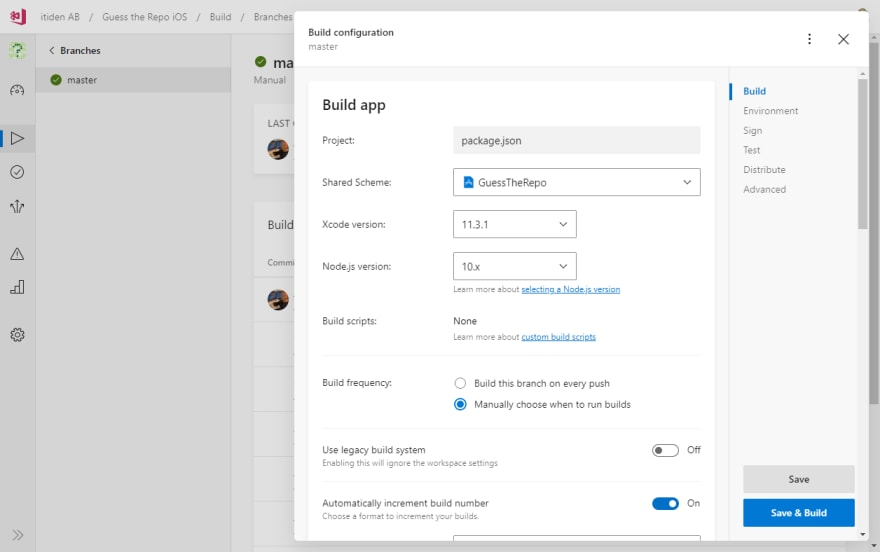Toggle Use legacy build system switch
880x552 pixels.
click(665, 450)
